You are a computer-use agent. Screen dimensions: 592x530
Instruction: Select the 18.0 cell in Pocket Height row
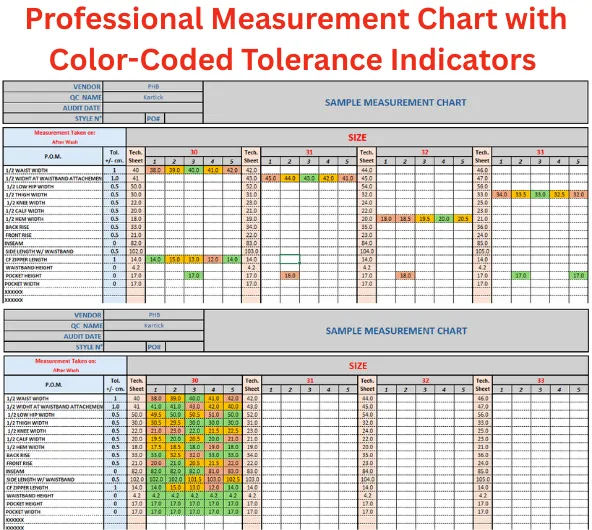coord(405,276)
